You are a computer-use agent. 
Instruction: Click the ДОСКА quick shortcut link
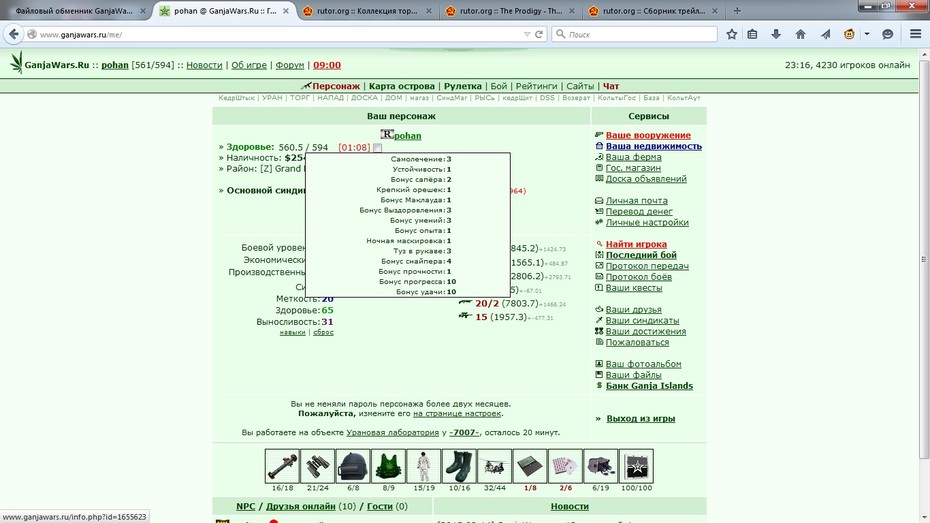click(364, 98)
